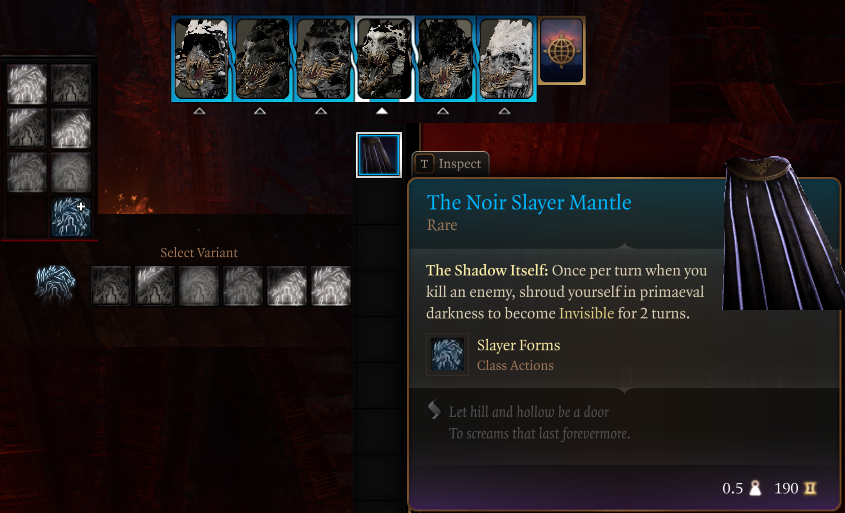The height and width of the screenshot is (513, 845).
Task: Select first variant in Select Variant row
Action: [111, 286]
